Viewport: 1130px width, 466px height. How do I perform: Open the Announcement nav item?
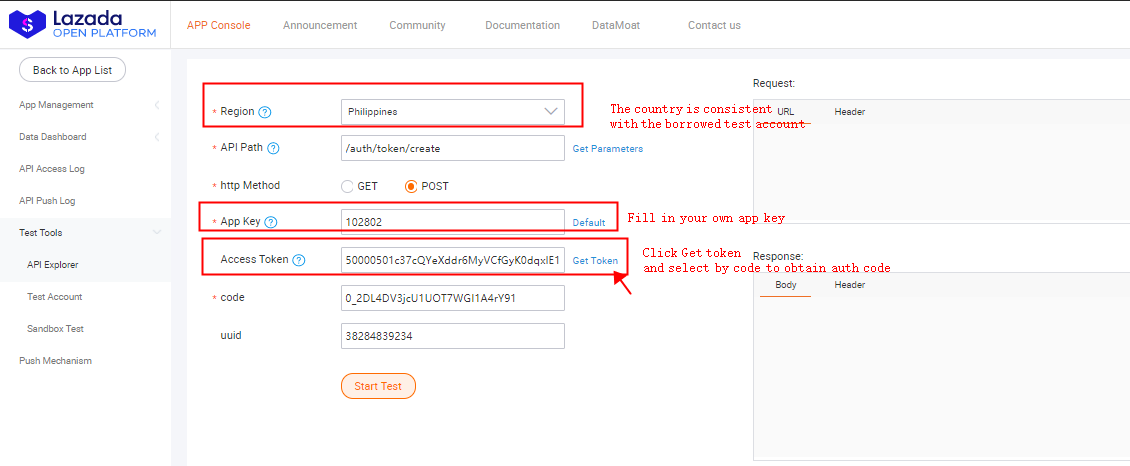[x=320, y=25]
